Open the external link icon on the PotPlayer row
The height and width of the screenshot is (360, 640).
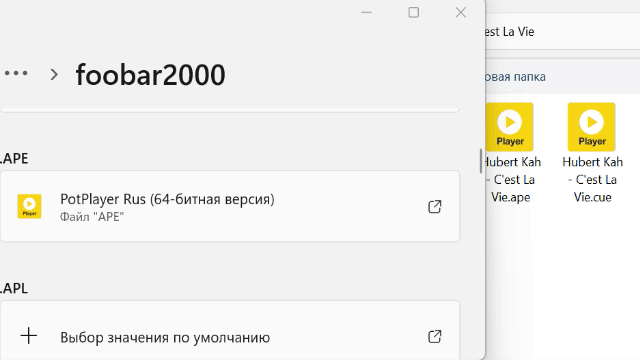(435, 207)
